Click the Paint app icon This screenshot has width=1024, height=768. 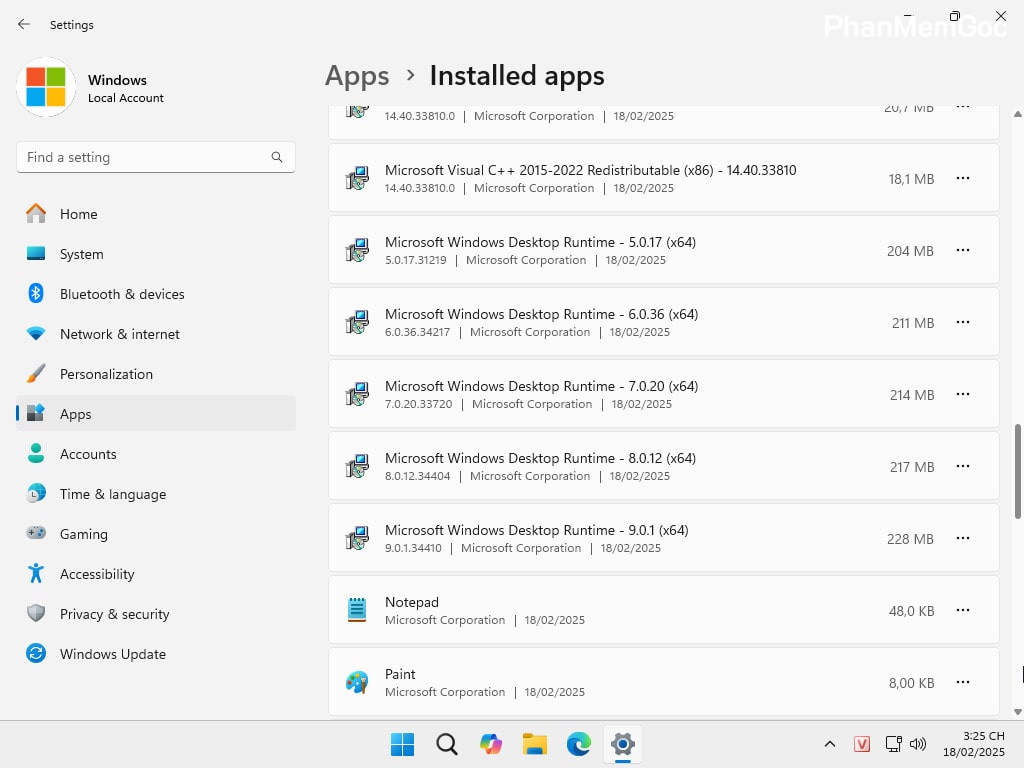click(x=357, y=682)
